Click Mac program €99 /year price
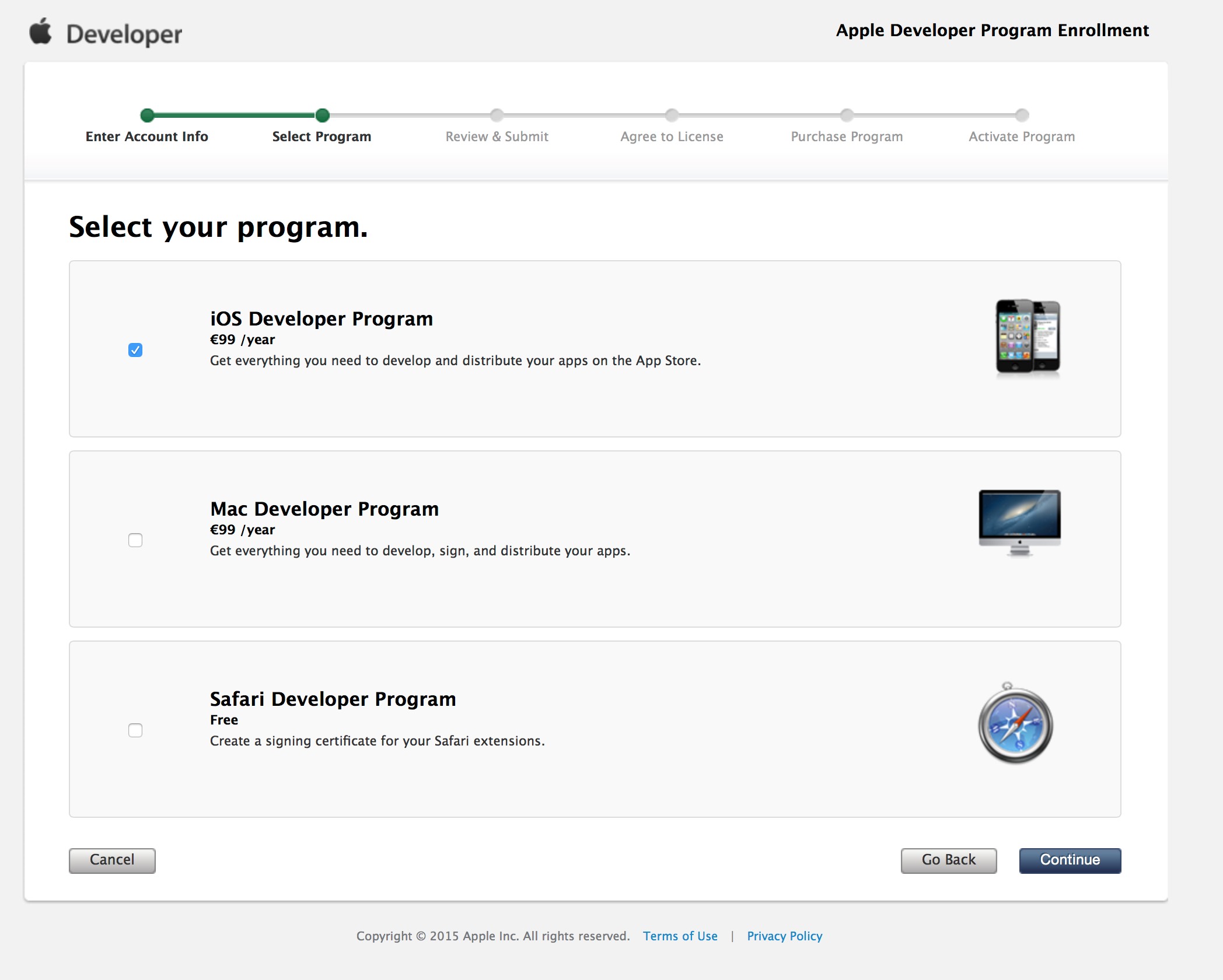The height and width of the screenshot is (980, 1223). 242,530
